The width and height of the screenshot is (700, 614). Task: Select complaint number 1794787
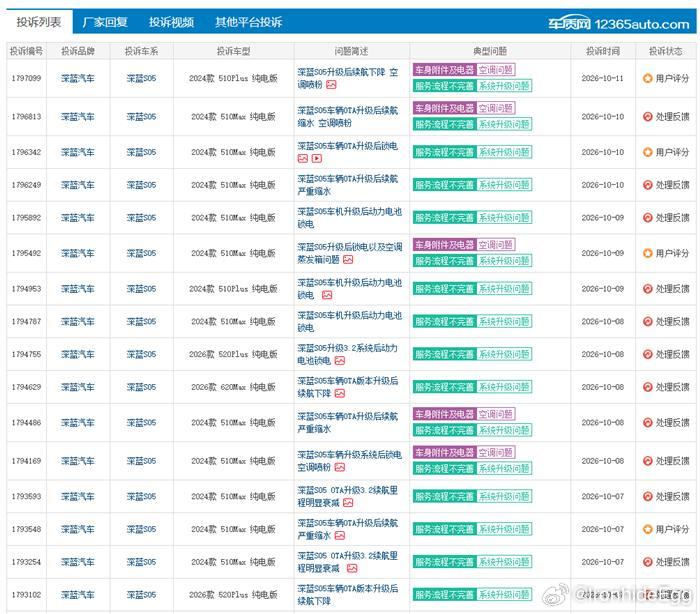click(26, 322)
